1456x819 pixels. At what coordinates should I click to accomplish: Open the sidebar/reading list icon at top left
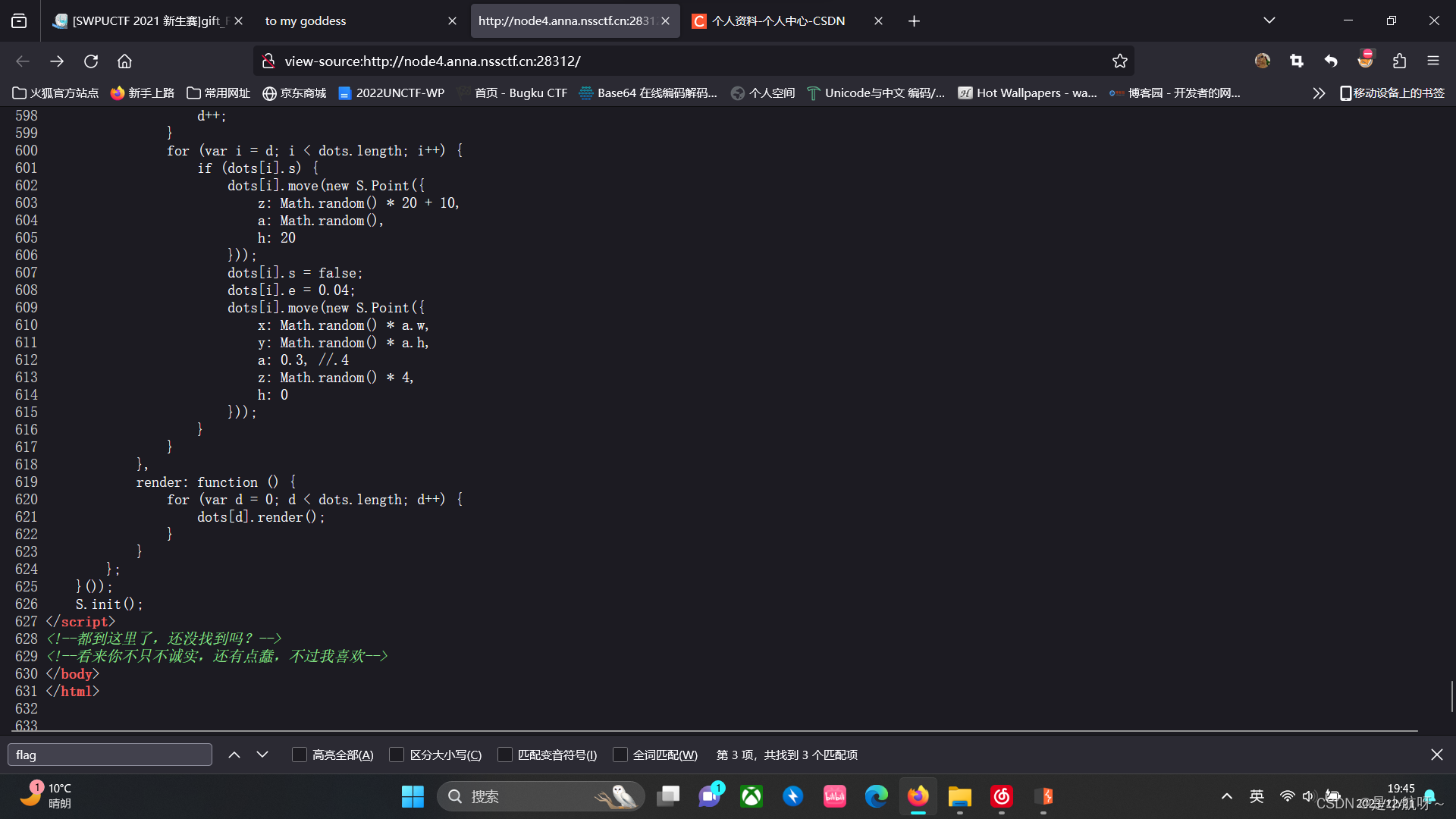18,20
